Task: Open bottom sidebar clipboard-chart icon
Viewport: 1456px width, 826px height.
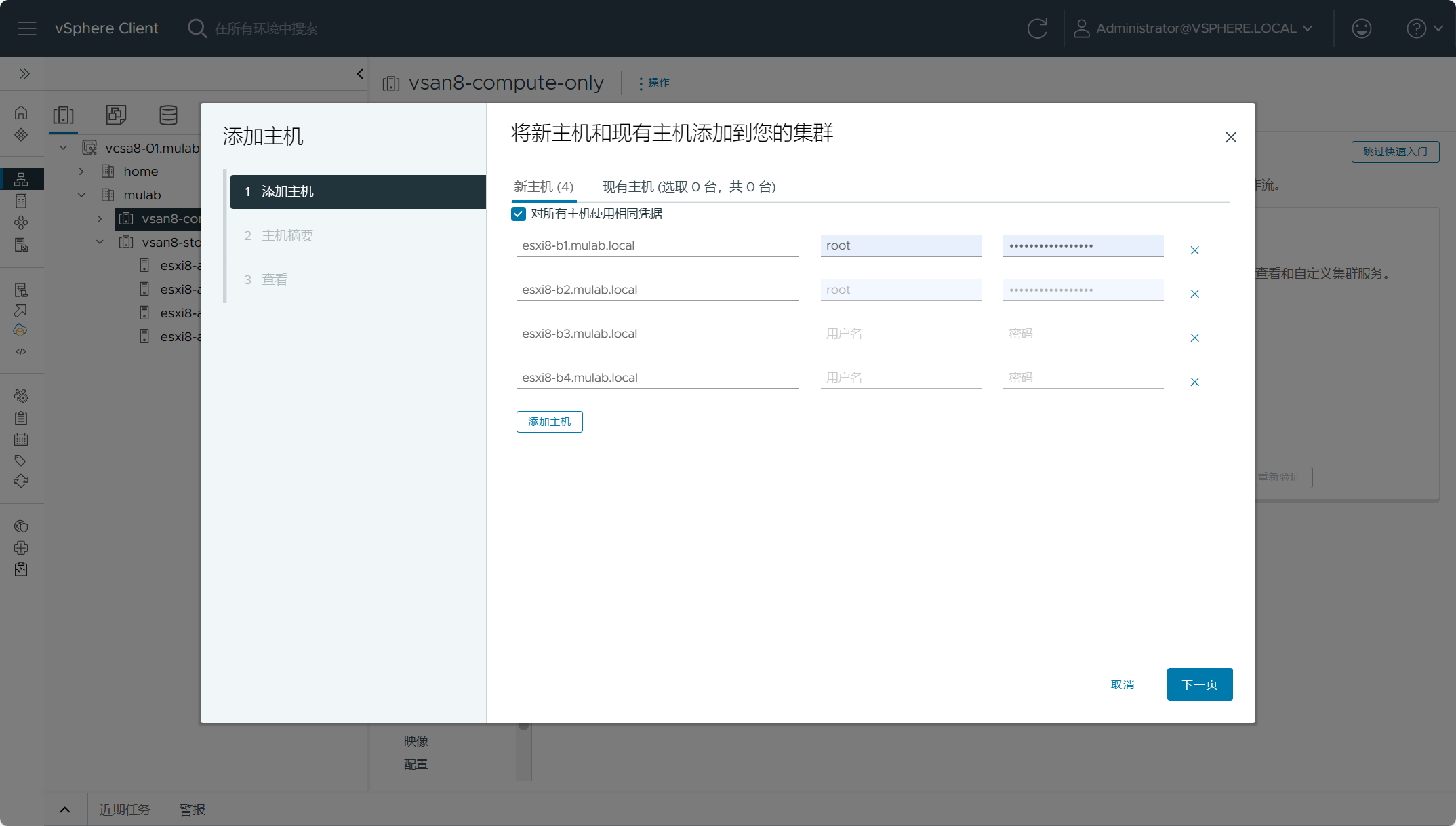Action: [21, 569]
